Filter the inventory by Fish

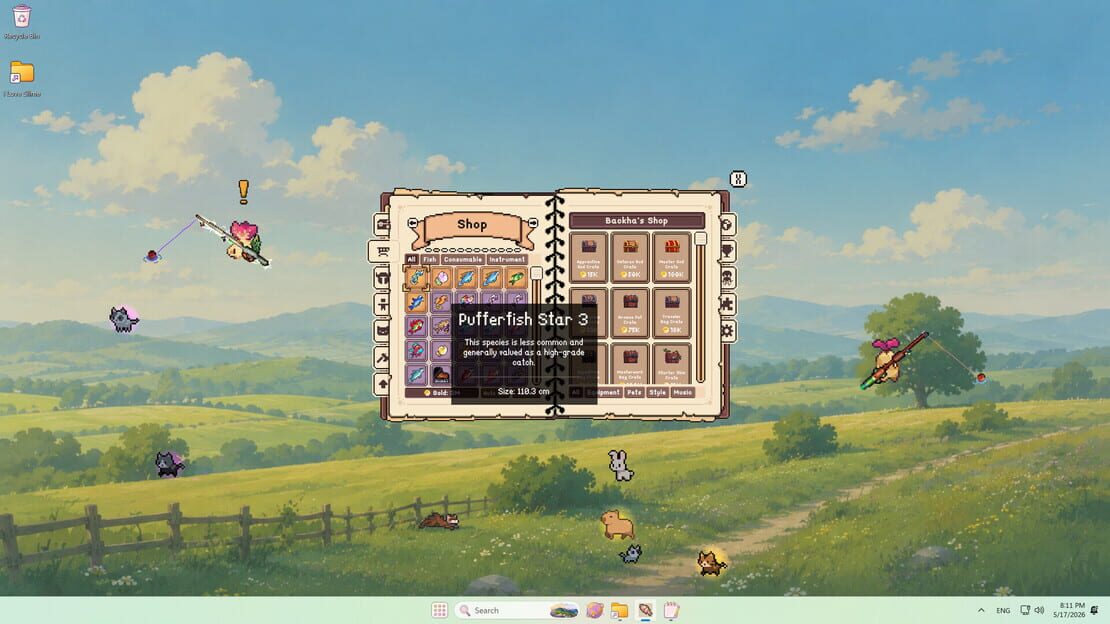pos(430,259)
